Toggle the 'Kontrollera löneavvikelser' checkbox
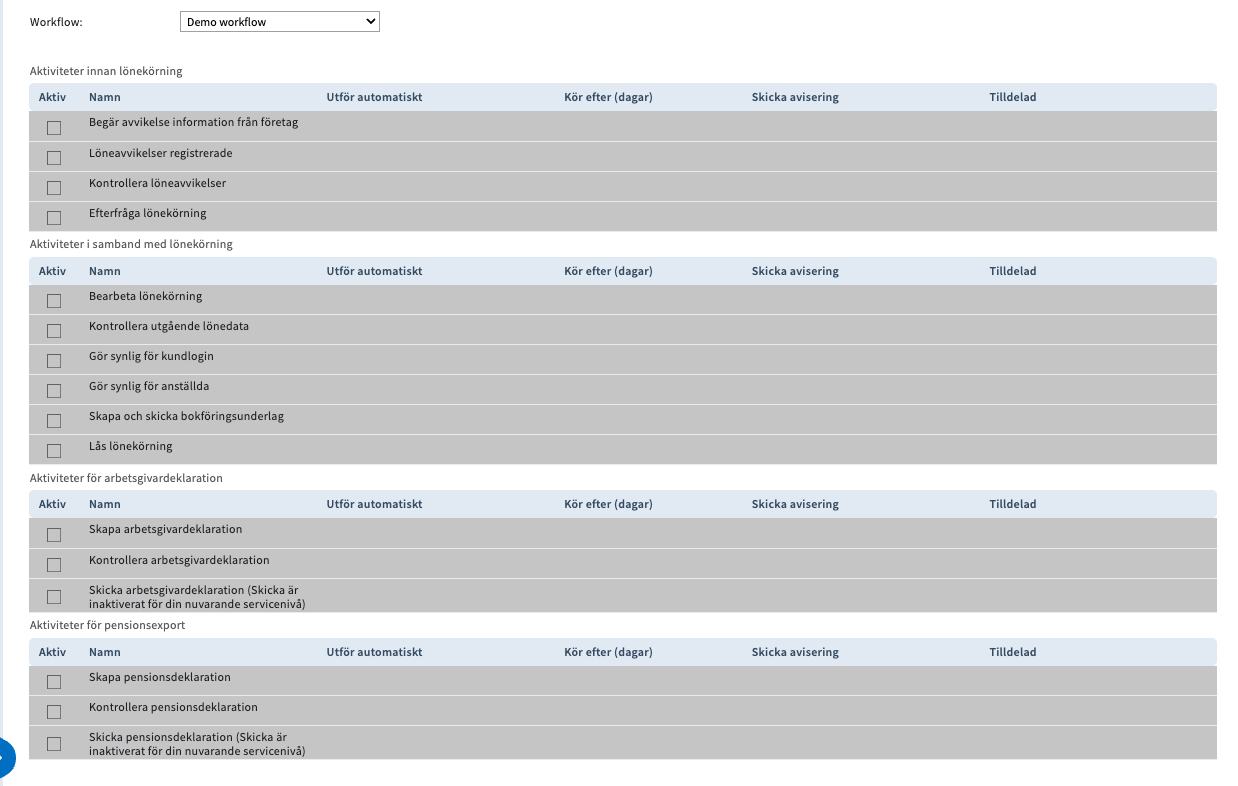1238x786 pixels. tap(54, 188)
